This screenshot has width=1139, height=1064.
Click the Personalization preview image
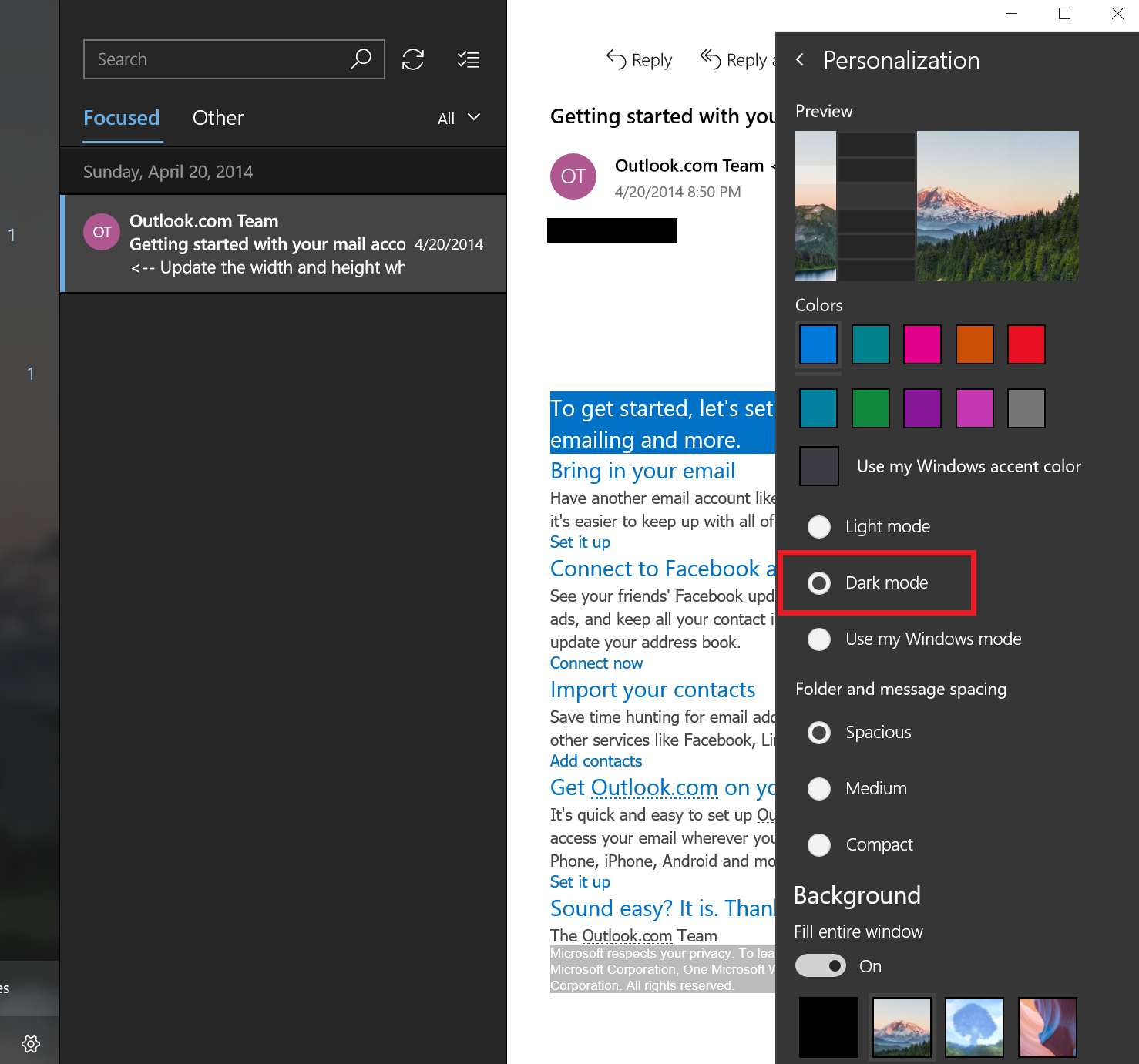coord(937,206)
